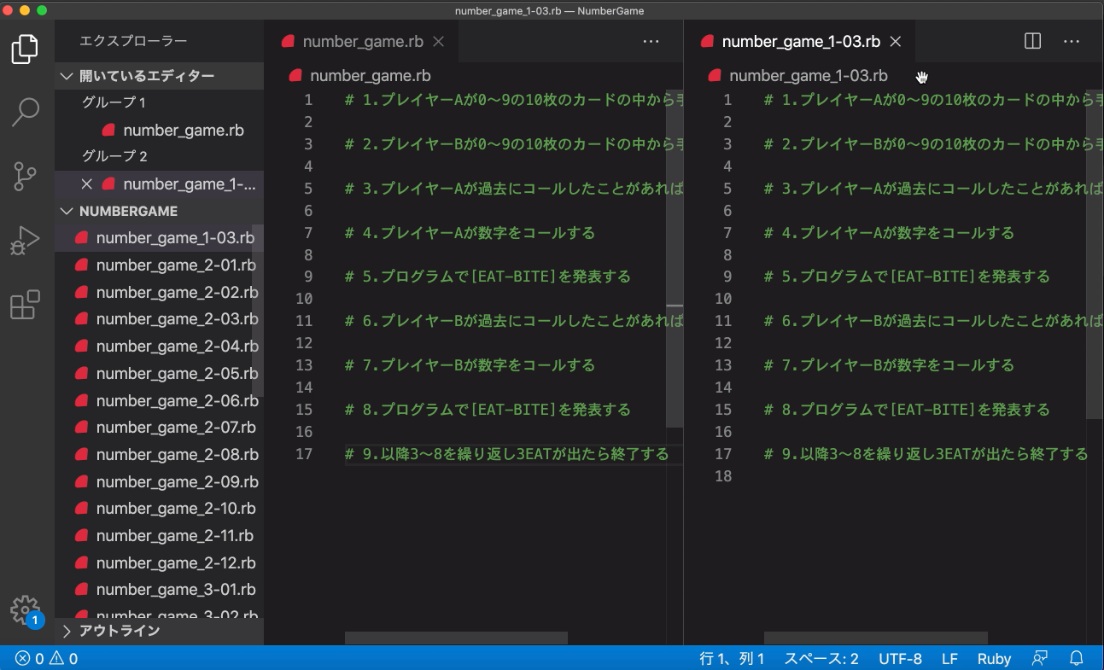Close the number_game_1-03.rb tab

pos(896,42)
